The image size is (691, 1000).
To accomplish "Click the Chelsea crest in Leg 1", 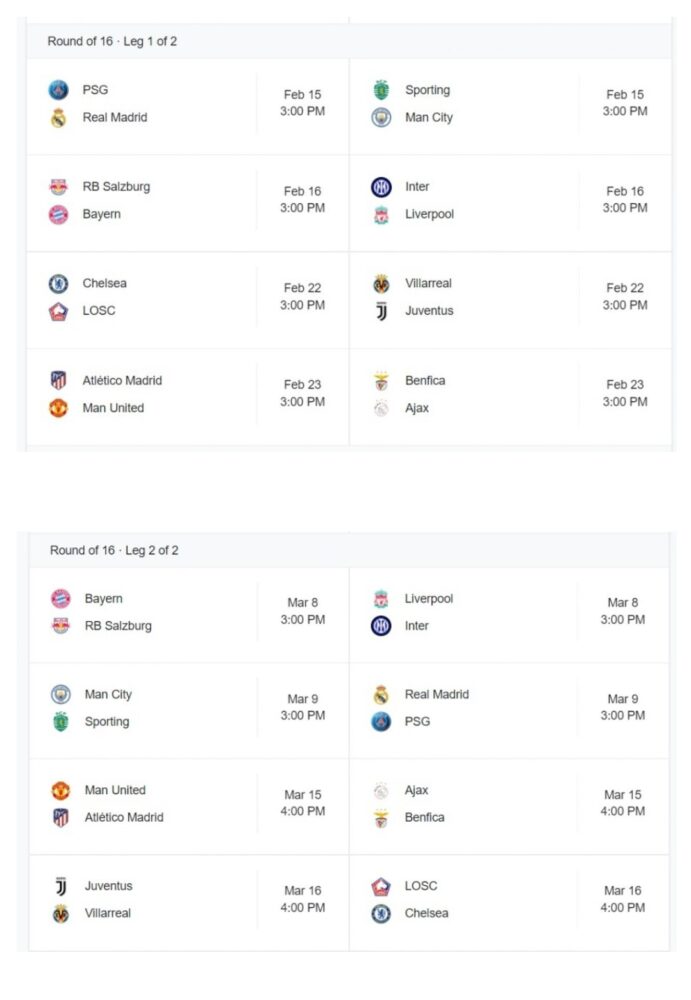I will tap(58, 284).
